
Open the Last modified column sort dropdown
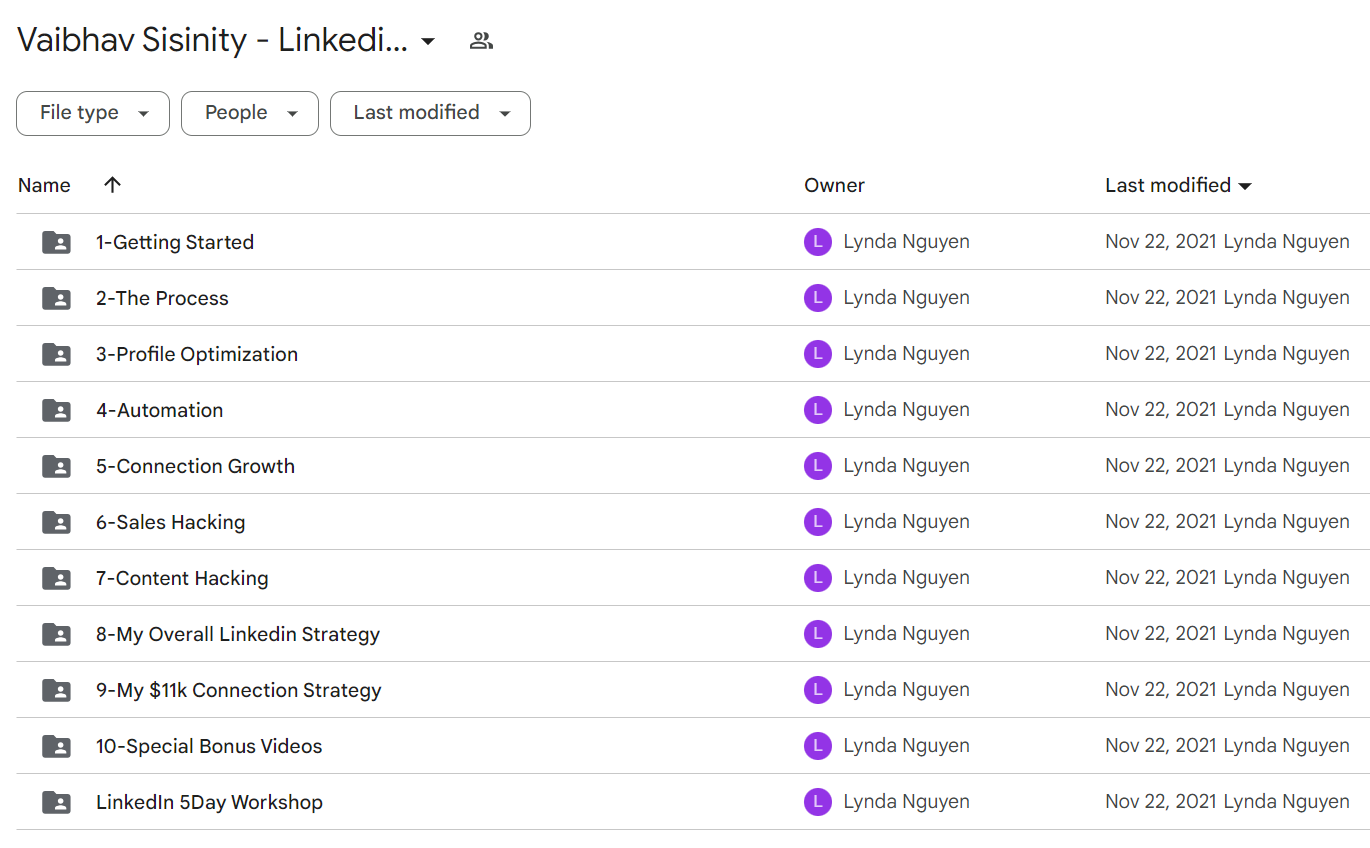[1245, 186]
